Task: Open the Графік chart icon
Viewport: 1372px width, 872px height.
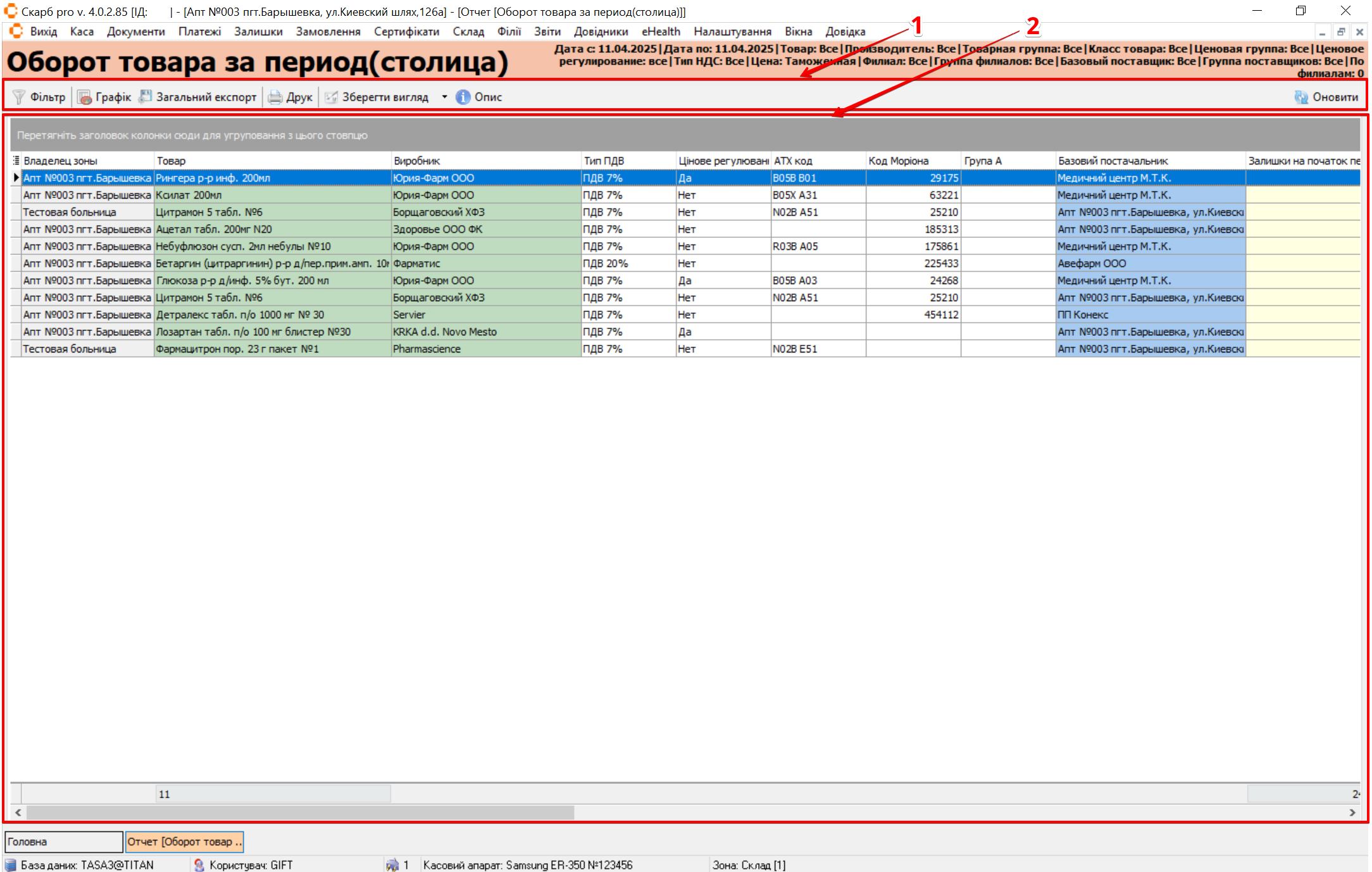Action: (84, 97)
